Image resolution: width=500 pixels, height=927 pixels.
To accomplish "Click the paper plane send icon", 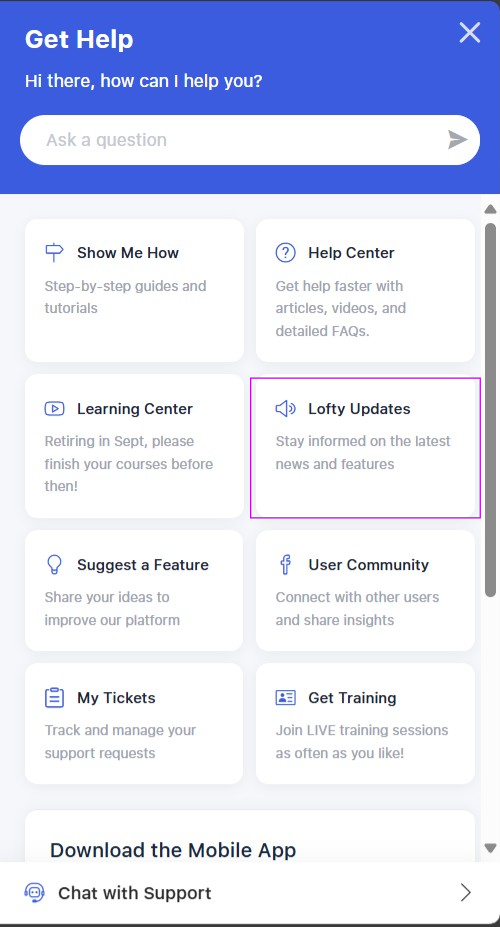I will 457,140.
